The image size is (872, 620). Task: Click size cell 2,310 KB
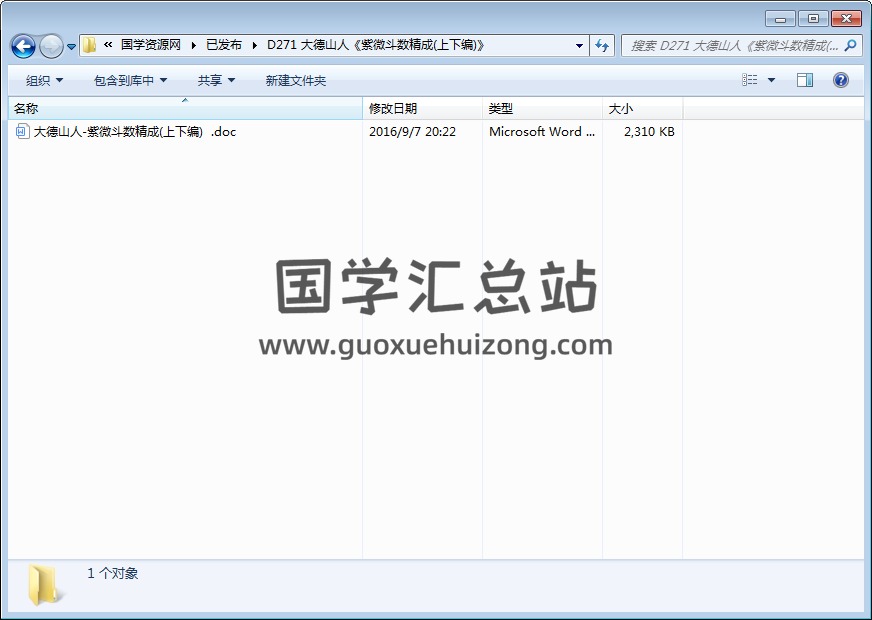tap(649, 132)
